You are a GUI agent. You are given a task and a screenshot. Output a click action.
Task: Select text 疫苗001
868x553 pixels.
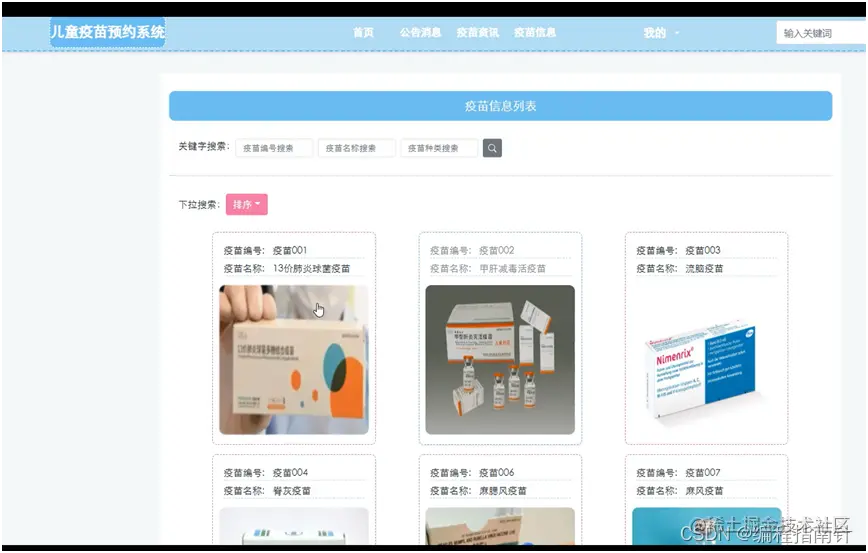click(290, 250)
